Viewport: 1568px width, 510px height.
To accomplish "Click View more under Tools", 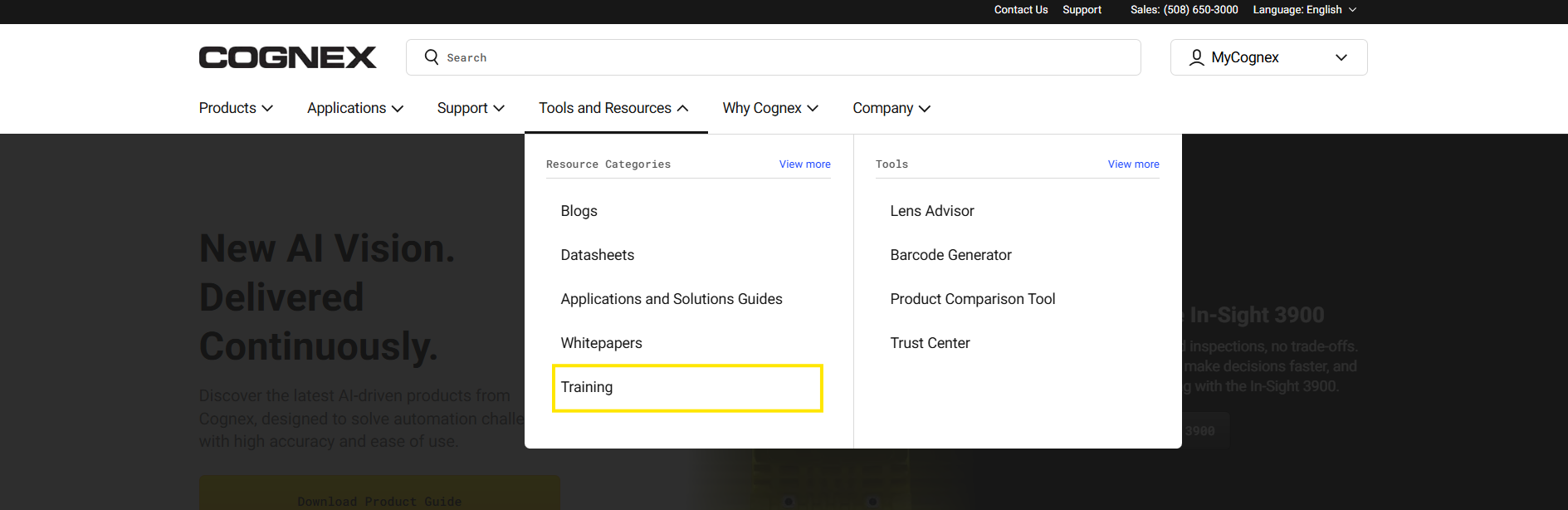I will point(1134,164).
